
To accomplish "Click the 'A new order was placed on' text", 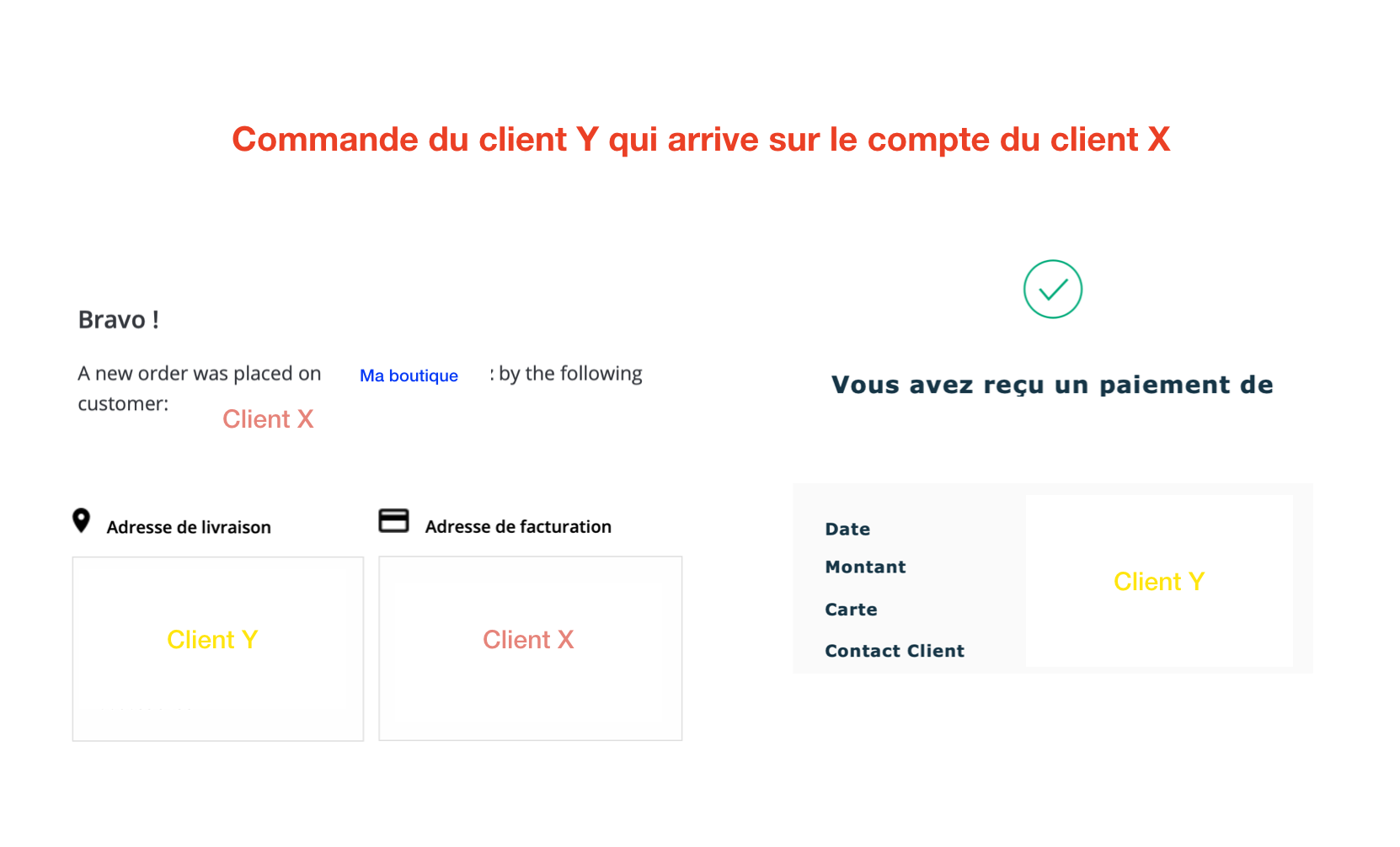I will coord(200,374).
